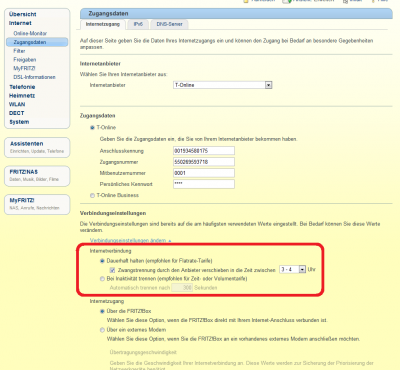The height and width of the screenshot is (370, 400).
Task: Select the T-Online radio button
Action: [92, 128]
